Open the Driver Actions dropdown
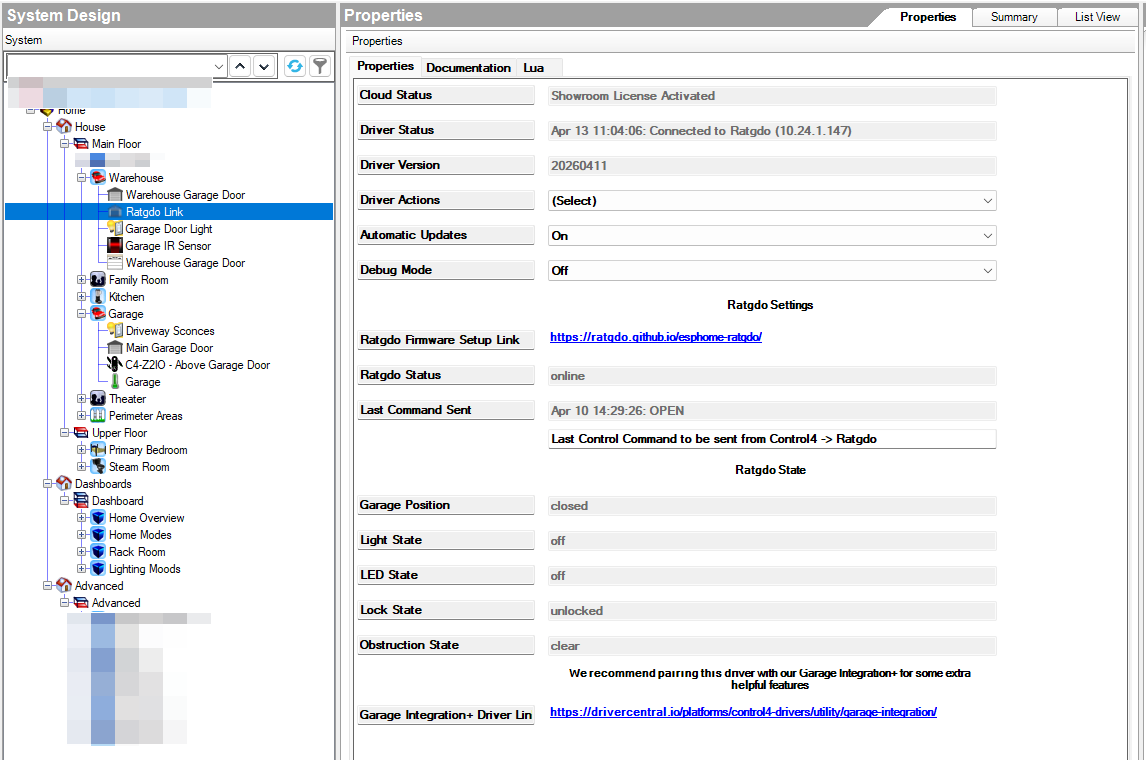 [x=772, y=201]
